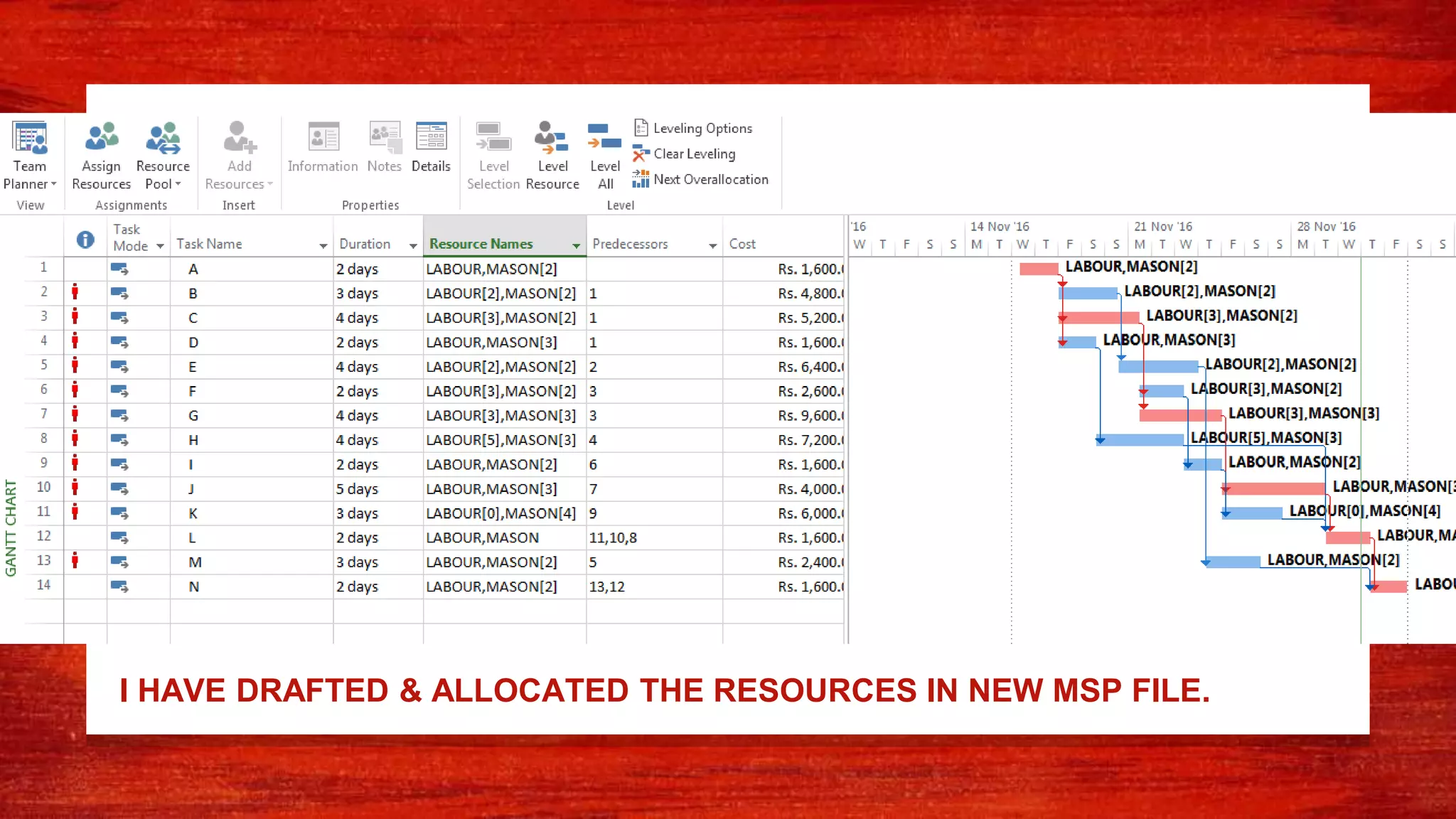This screenshot has height=819, width=1456.
Task: Open the Duration column filter dropdown
Action: tap(412, 246)
